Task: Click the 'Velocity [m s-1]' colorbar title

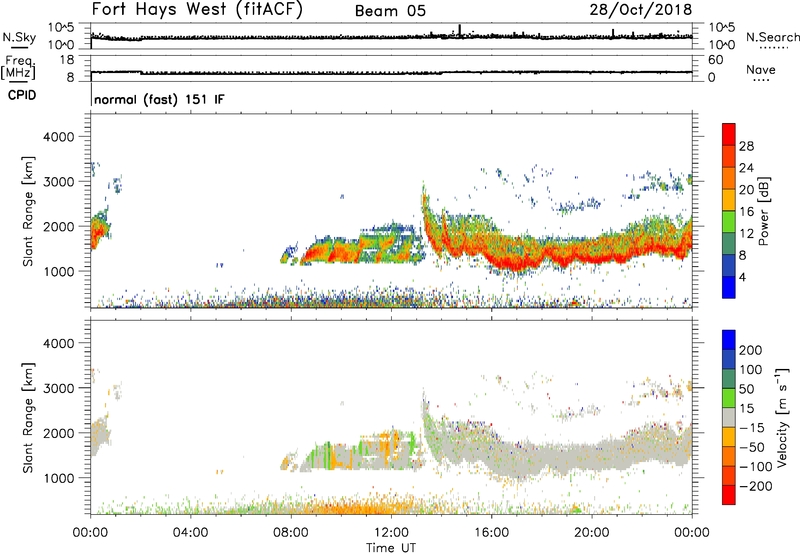Action: tap(782, 417)
